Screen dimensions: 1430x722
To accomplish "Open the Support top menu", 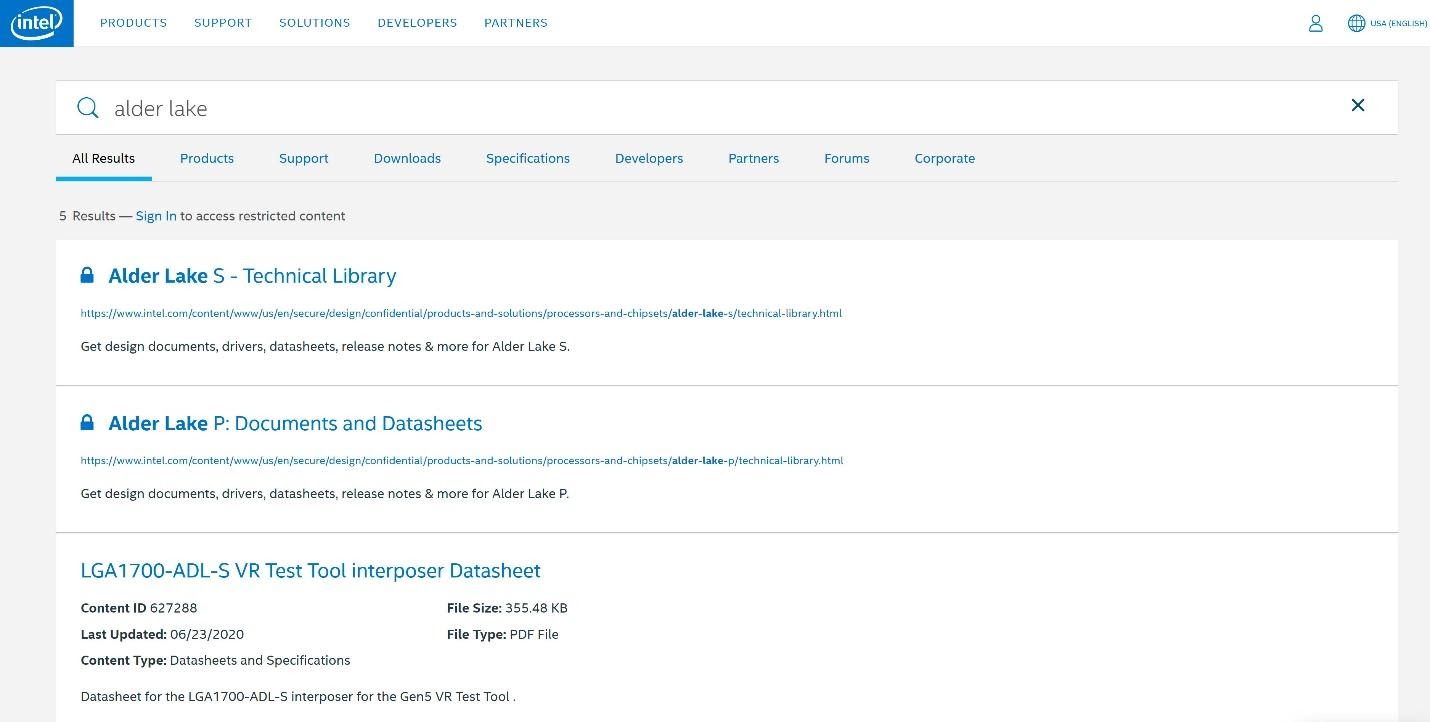I will coord(223,23).
